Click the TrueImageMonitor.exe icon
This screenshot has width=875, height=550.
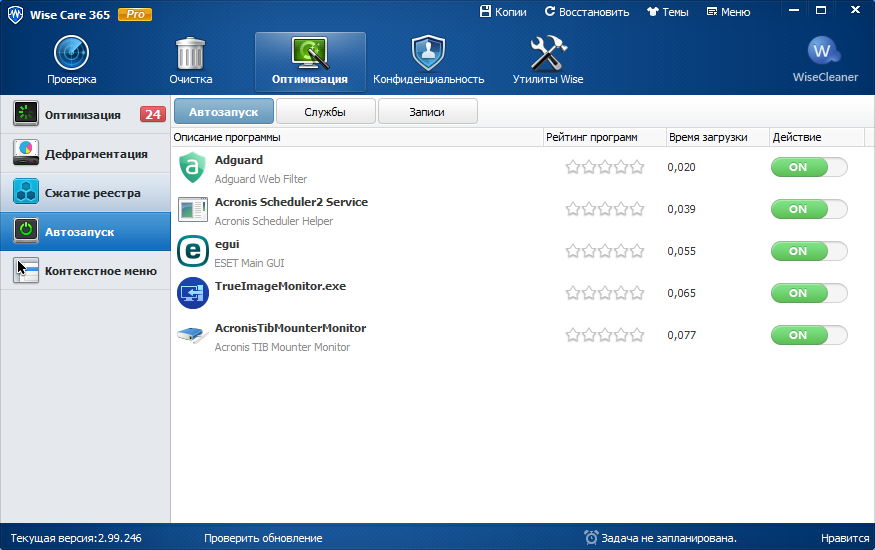point(193,293)
